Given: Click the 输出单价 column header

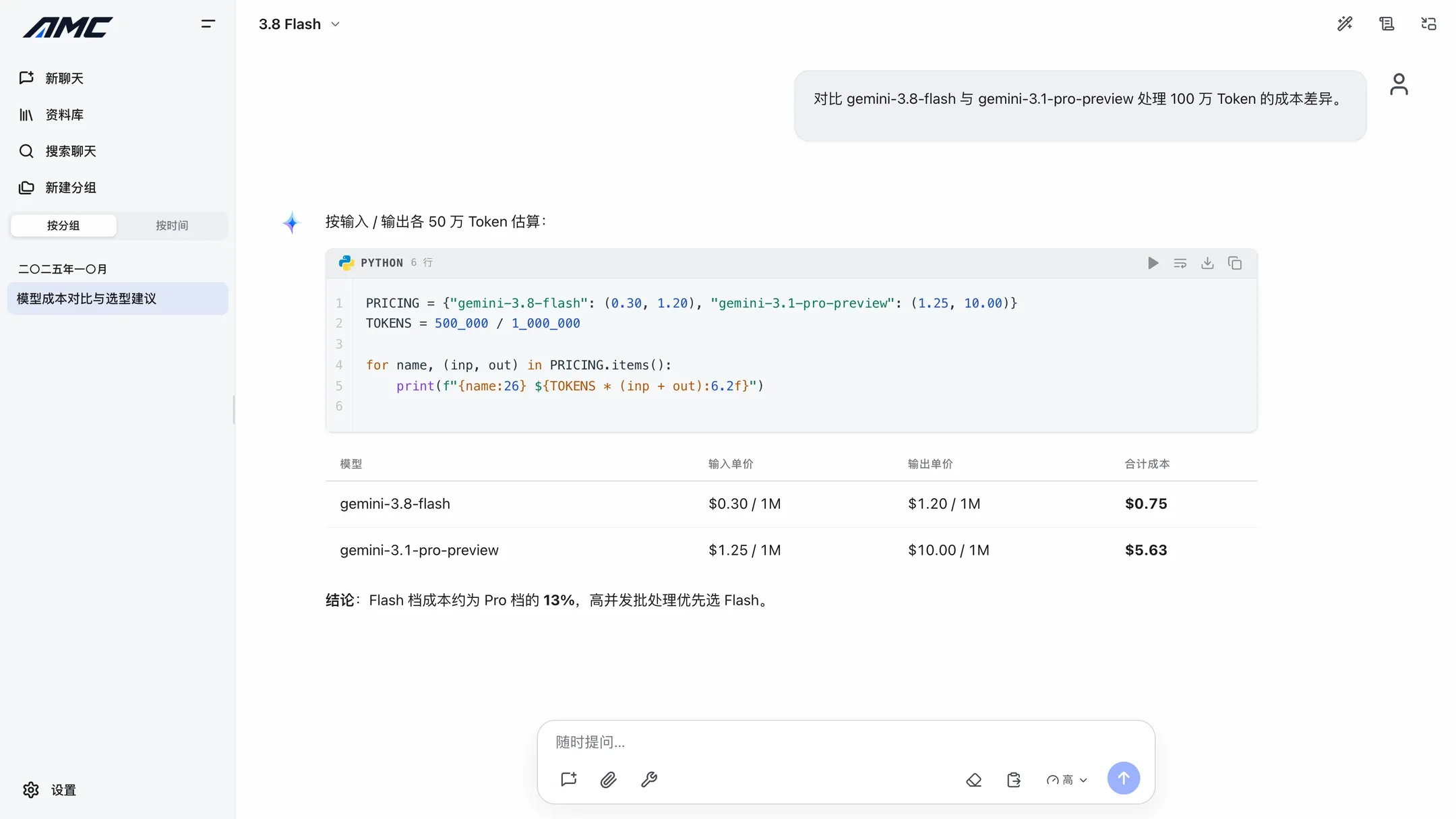Looking at the screenshot, I should click(930, 464).
